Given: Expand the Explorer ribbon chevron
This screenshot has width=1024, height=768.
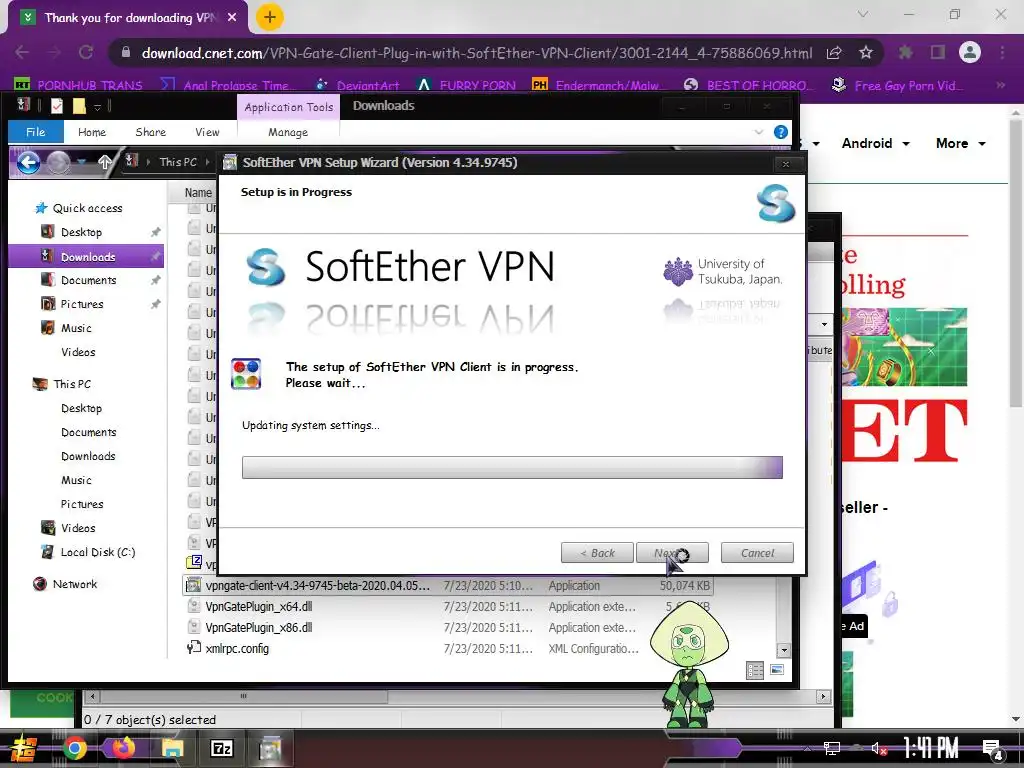Looking at the screenshot, I should (758, 132).
